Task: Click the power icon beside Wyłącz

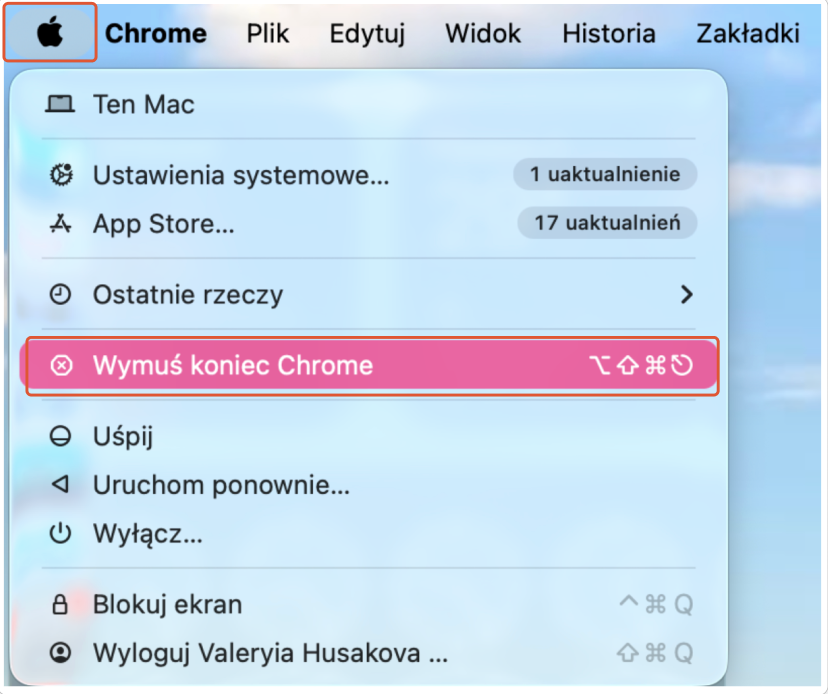Action: point(60,533)
